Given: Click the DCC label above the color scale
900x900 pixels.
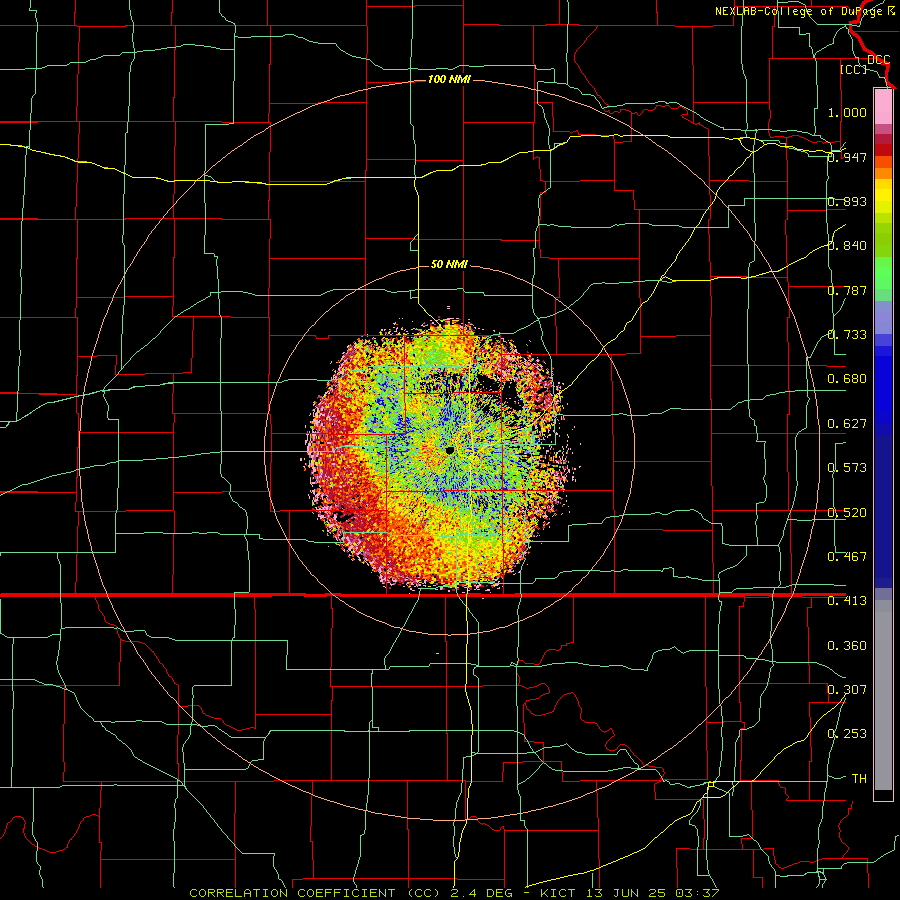Looking at the screenshot, I should point(879,60).
